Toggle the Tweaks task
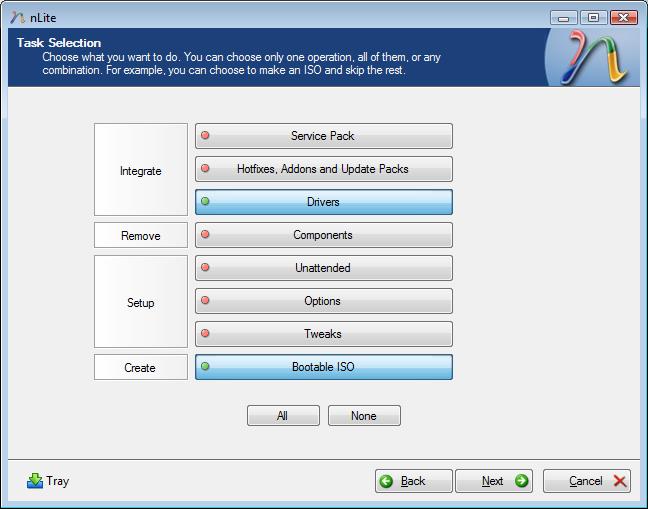648x509 pixels. (324, 334)
